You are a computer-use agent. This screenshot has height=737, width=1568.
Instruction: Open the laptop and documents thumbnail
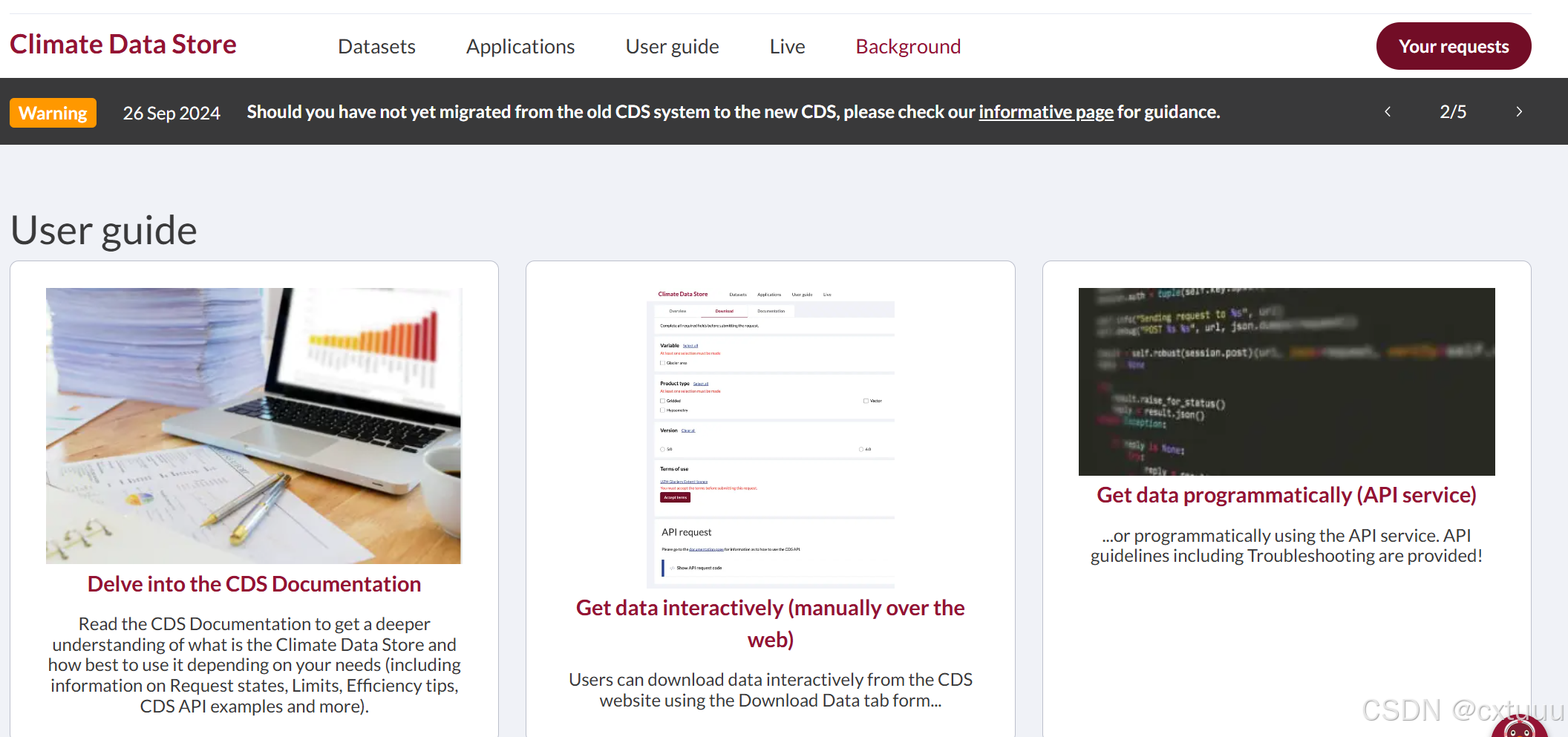[x=253, y=425]
